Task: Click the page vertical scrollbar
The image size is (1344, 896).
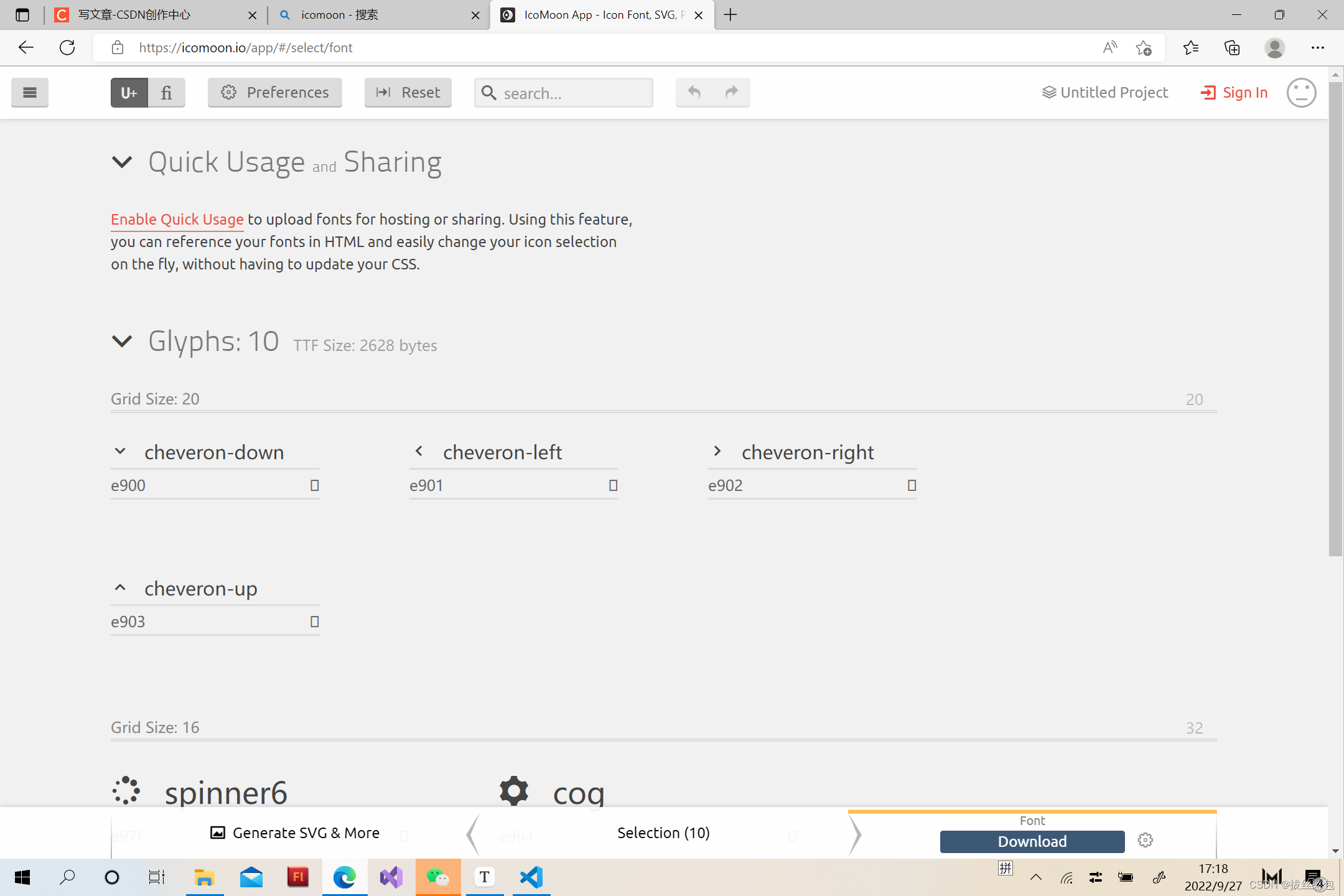Action: click(1335, 317)
